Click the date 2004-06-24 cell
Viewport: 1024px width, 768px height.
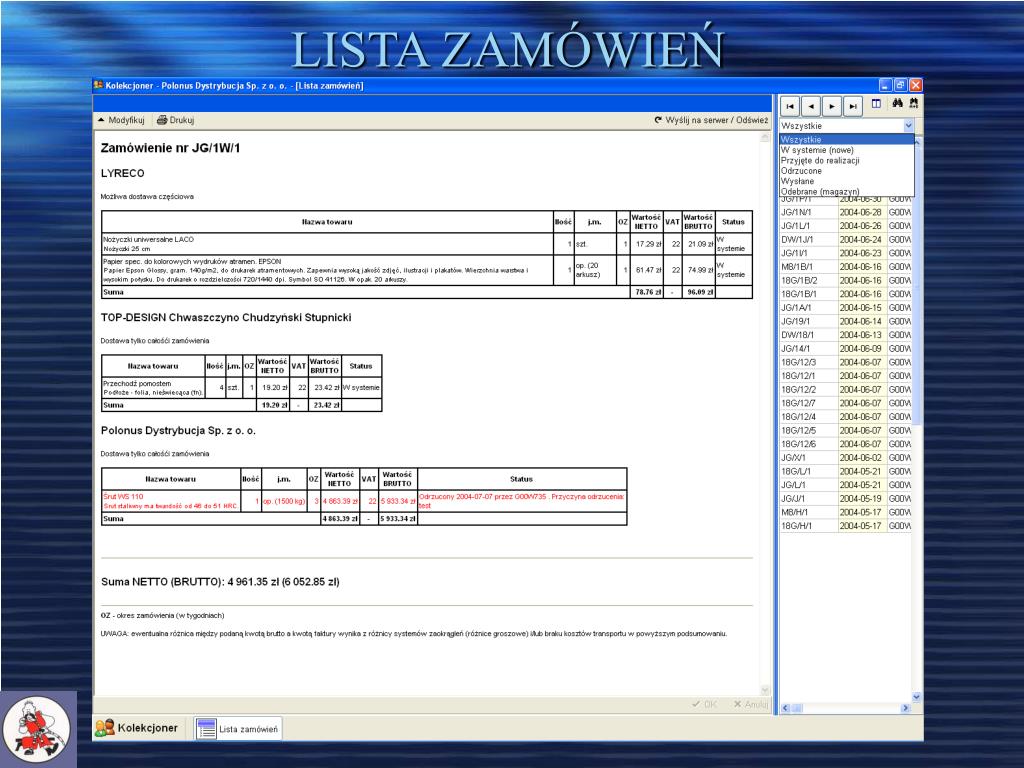point(862,240)
